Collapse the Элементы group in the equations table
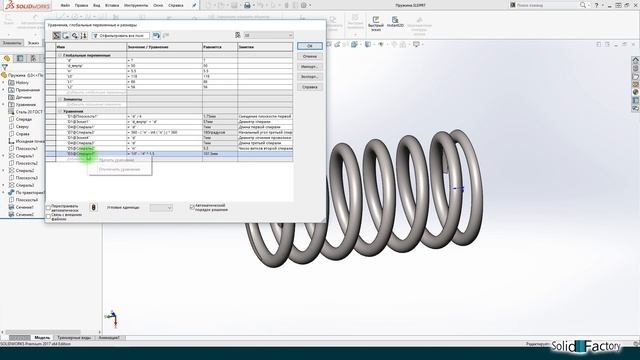 pos(60,99)
